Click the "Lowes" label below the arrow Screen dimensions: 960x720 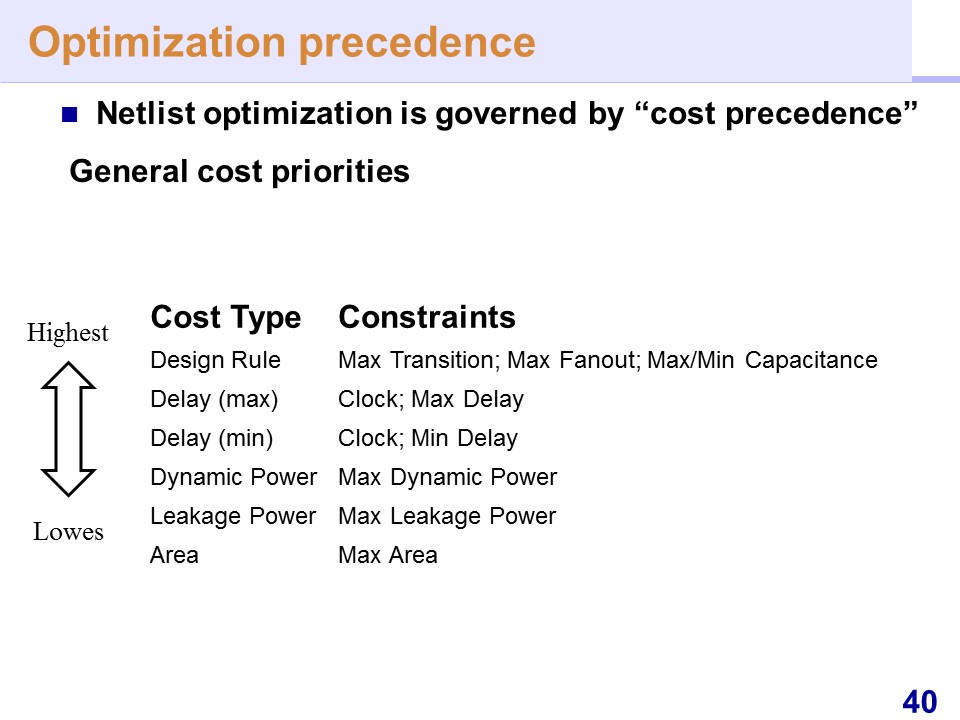68,532
